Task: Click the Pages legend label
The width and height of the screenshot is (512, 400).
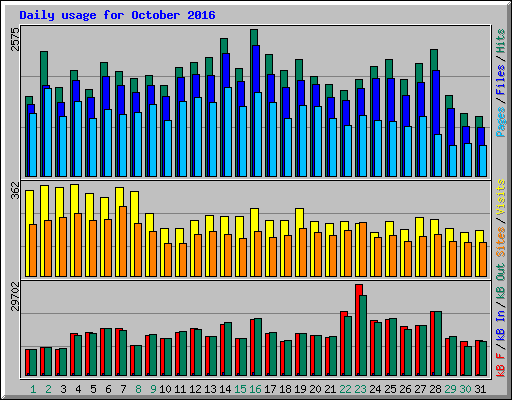Action: (x=501, y=122)
